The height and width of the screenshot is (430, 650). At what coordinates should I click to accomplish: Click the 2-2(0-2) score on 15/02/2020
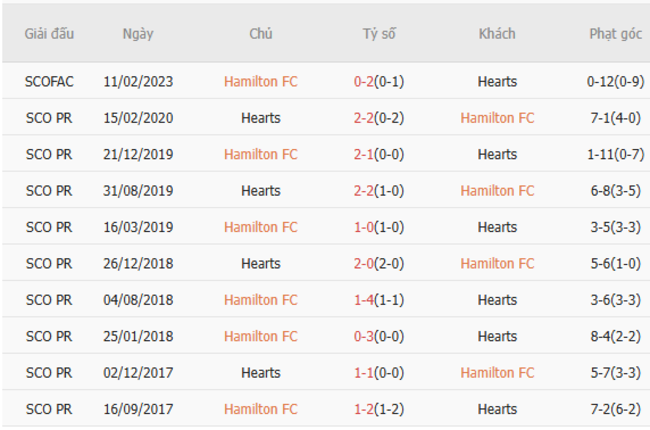[x=379, y=118]
